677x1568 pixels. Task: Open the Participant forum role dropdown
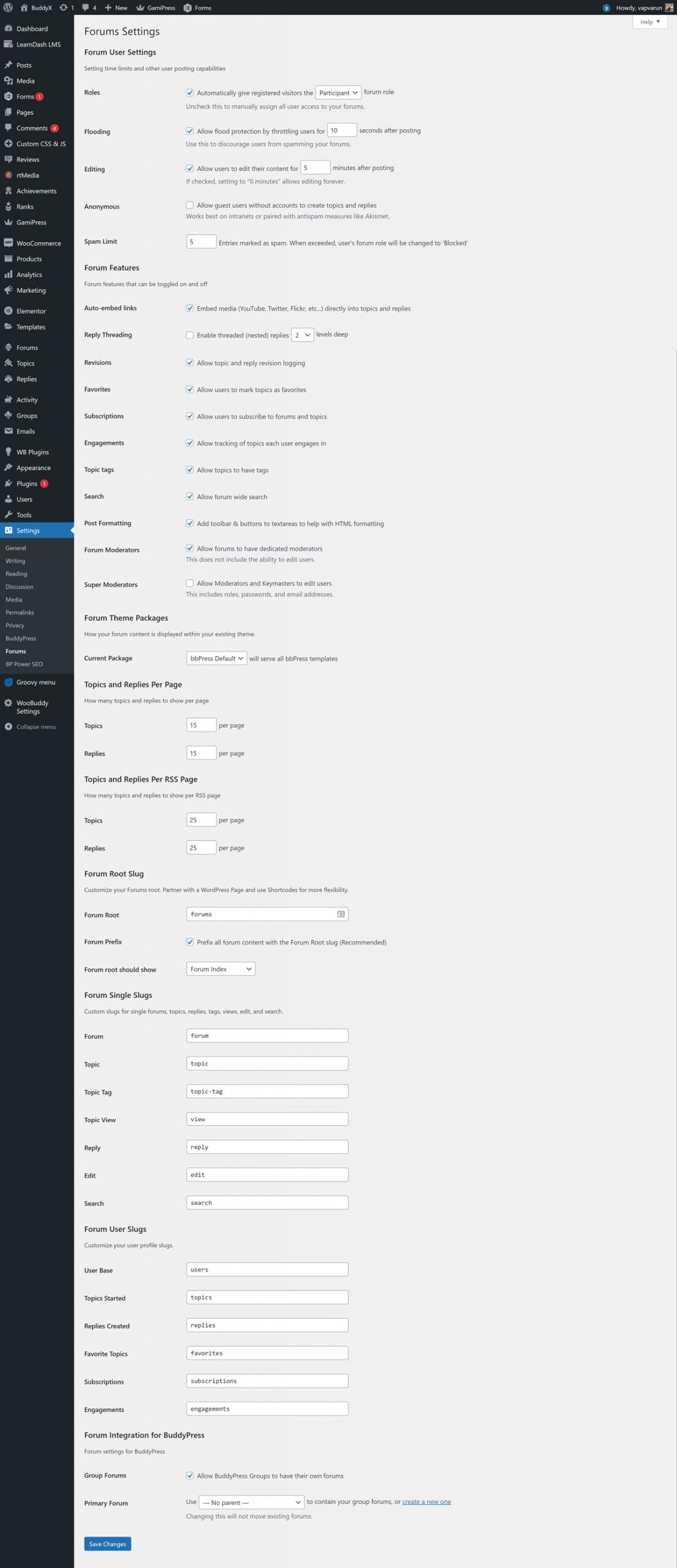click(x=338, y=93)
